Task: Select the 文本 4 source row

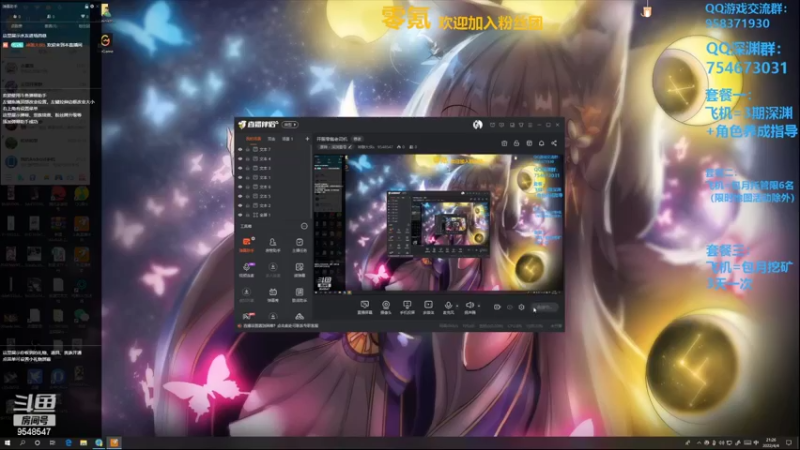Action: click(273, 159)
